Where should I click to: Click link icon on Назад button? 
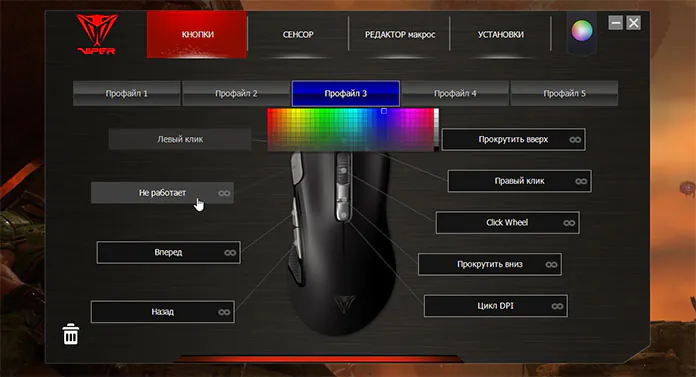point(224,312)
